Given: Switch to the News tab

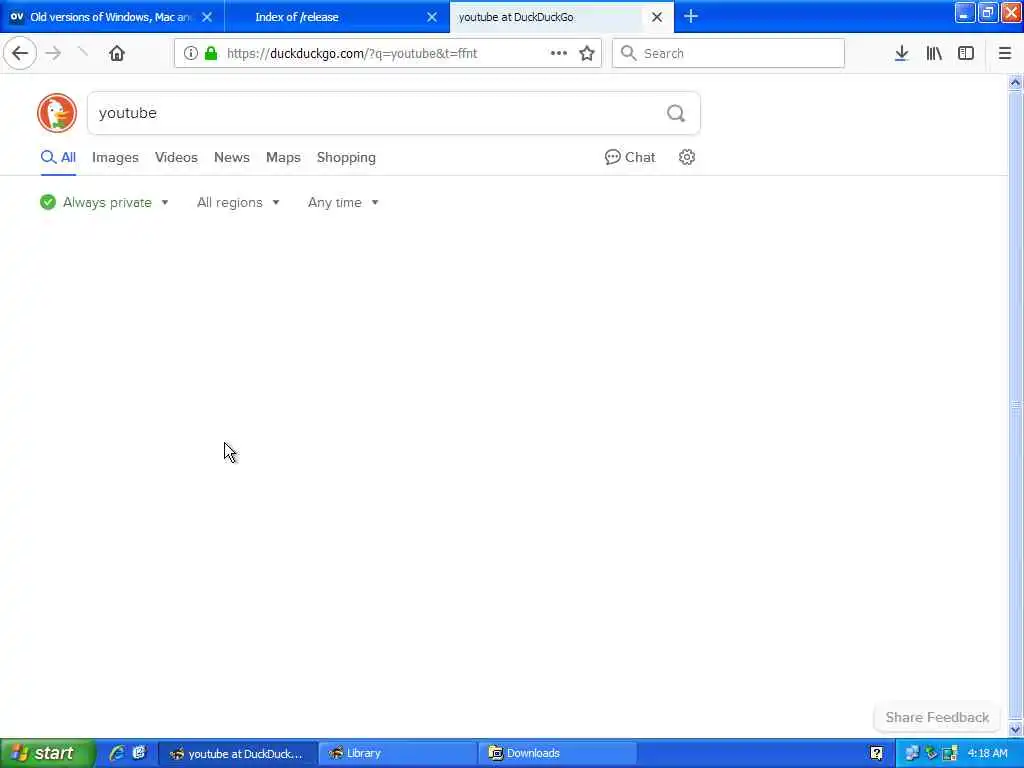Looking at the screenshot, I should [x=232, y=157].
